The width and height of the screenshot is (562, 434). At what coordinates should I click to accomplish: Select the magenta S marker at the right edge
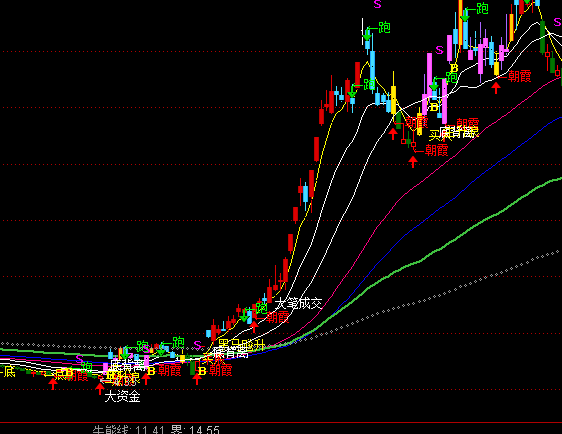coord(558,22)
